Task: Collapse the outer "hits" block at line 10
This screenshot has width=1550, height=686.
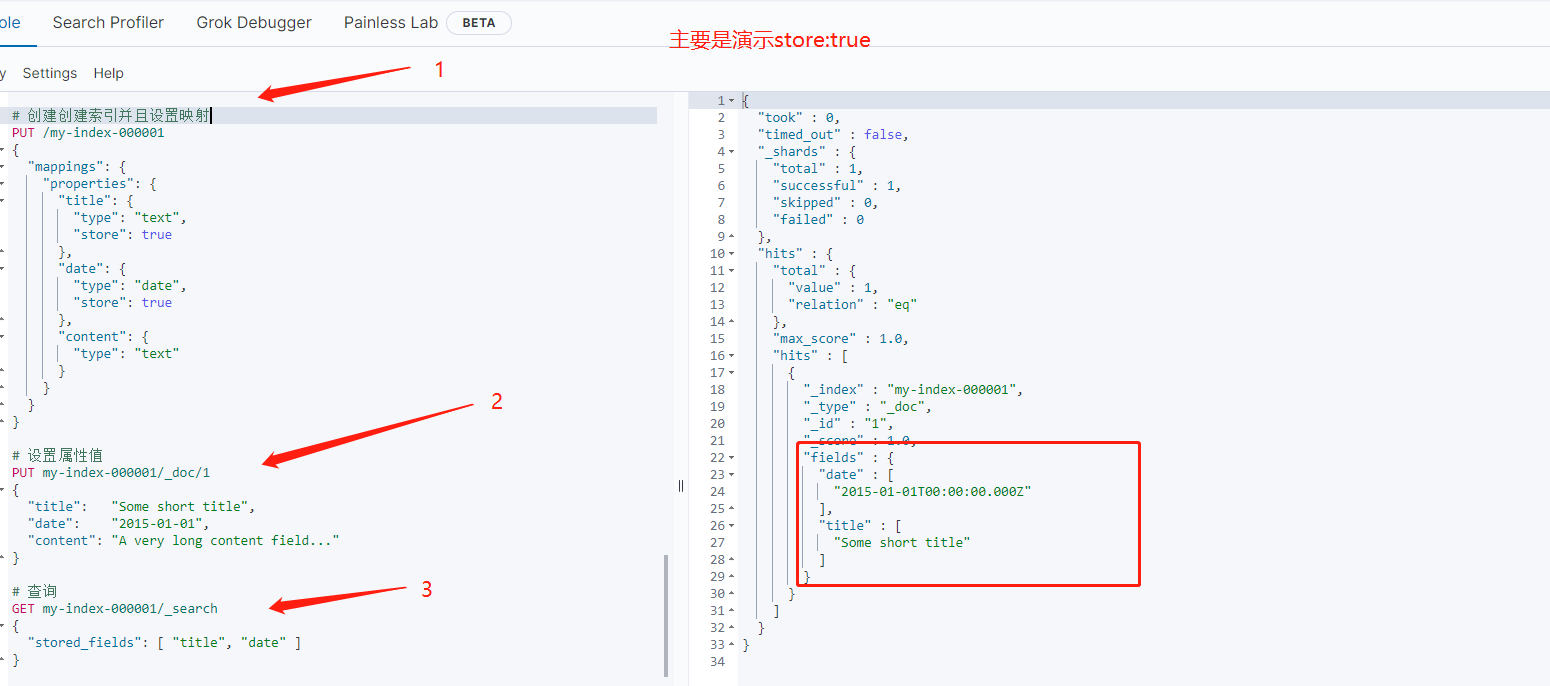Action: (731, 254)
